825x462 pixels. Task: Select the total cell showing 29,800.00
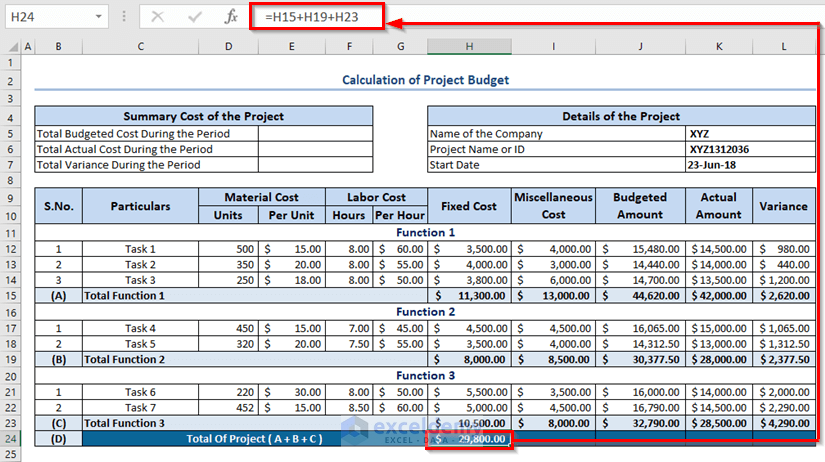click(469, 438)
